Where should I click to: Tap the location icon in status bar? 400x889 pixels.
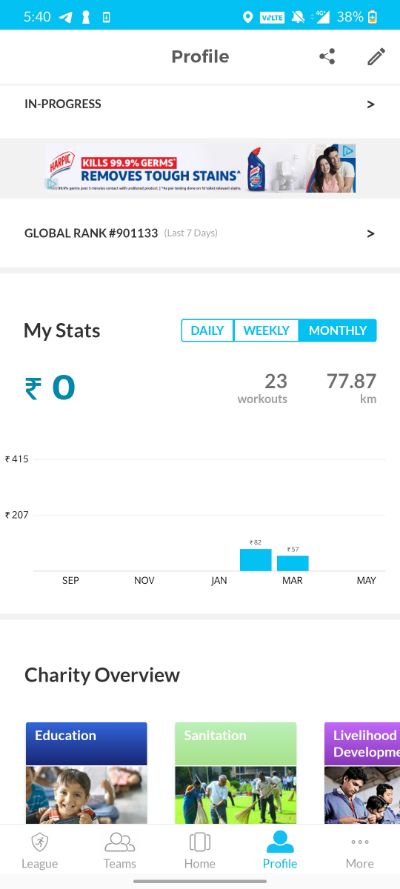click(248, 17)
